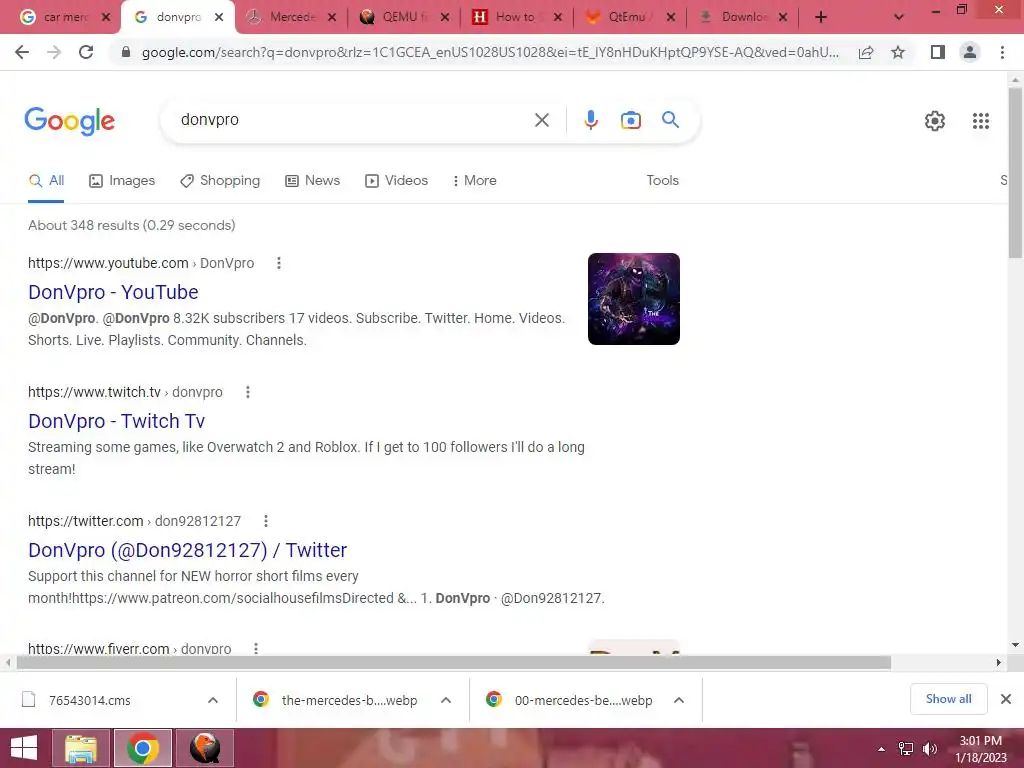
Task: Open the Chrome profile menu
Action: (970, 52)
